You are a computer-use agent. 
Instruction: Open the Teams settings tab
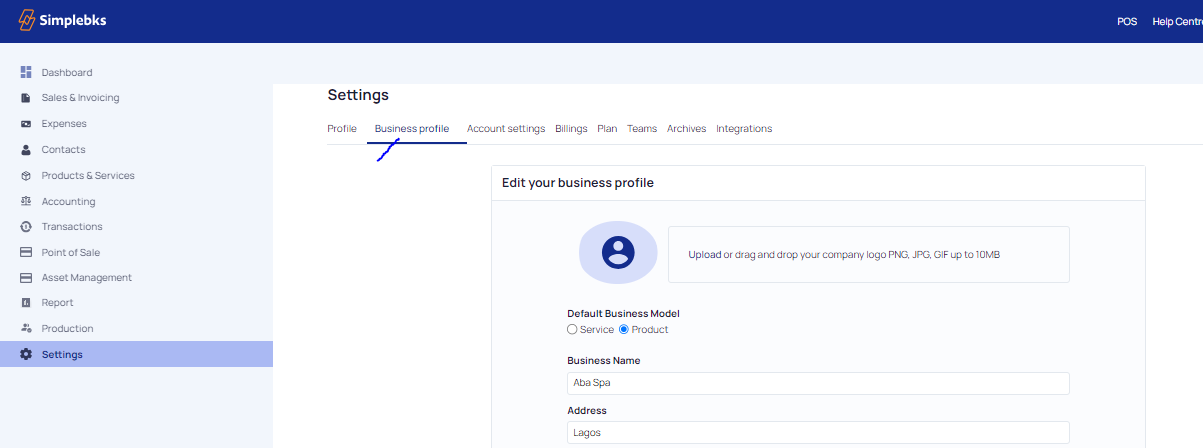(642, 129)
